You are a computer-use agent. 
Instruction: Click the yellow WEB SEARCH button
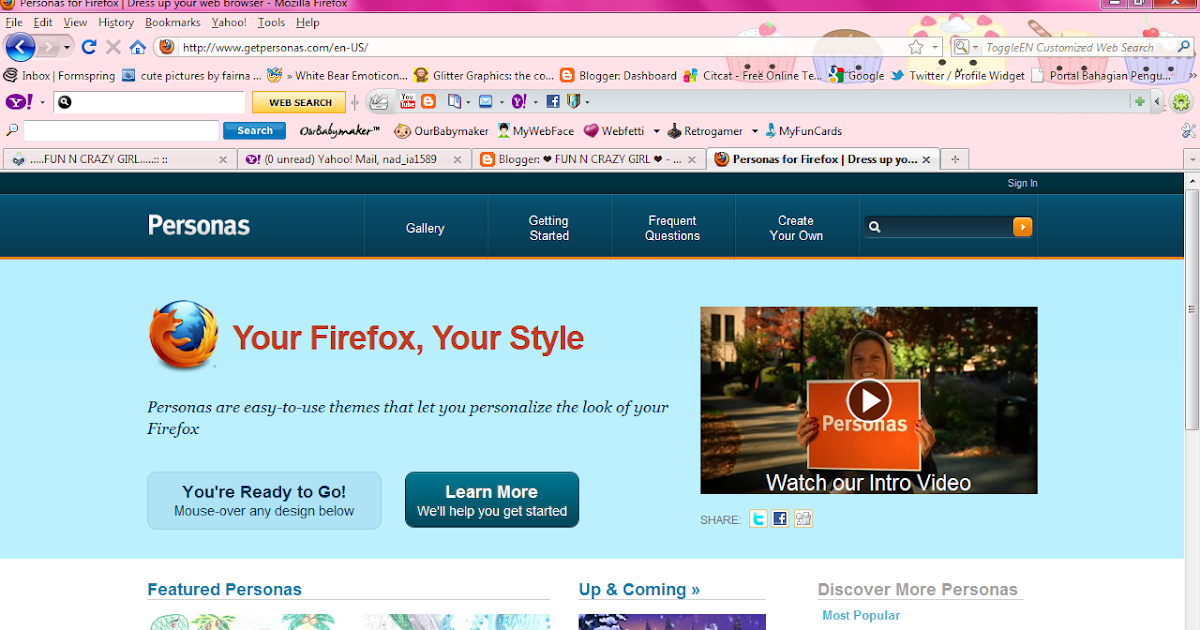tap(299, 102)
